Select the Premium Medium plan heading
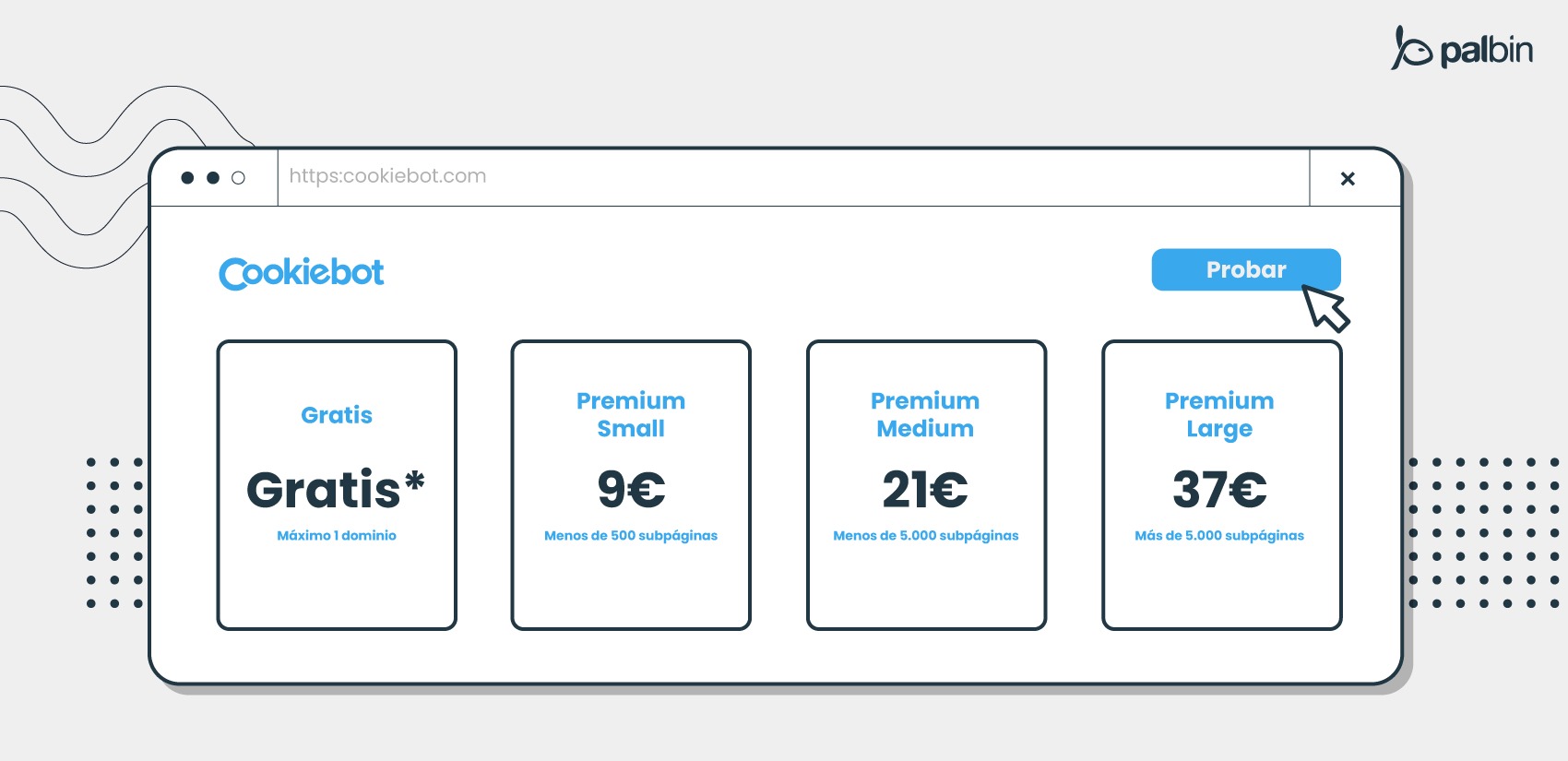 click(x=925, y=415)
